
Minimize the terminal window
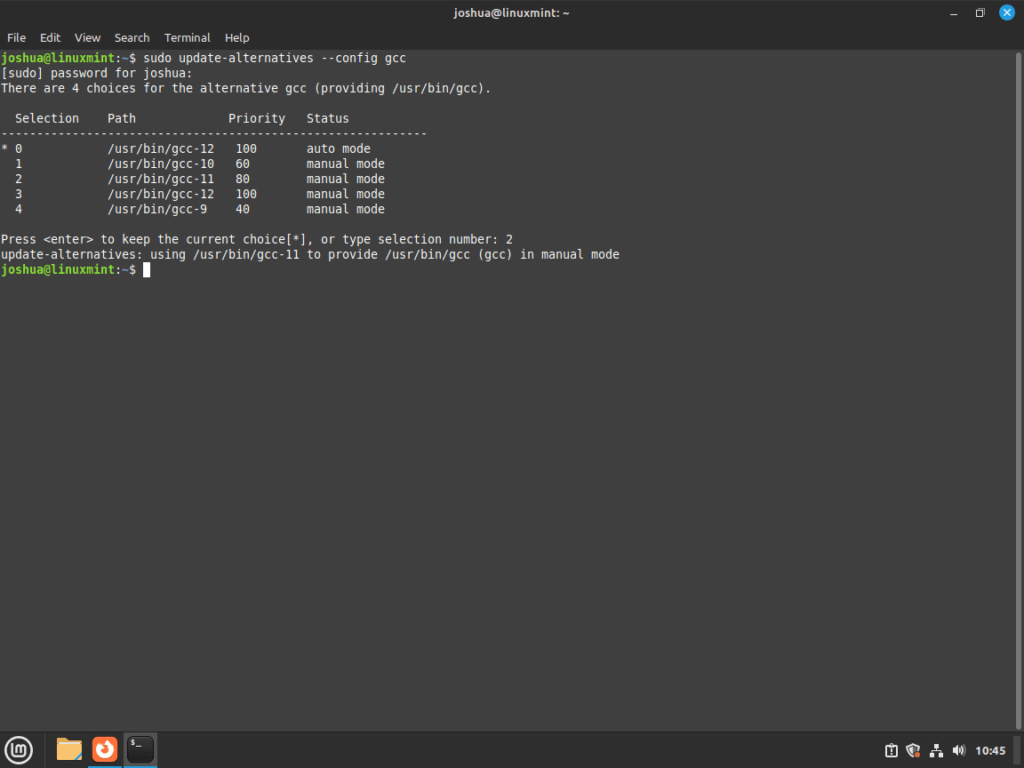953,13
